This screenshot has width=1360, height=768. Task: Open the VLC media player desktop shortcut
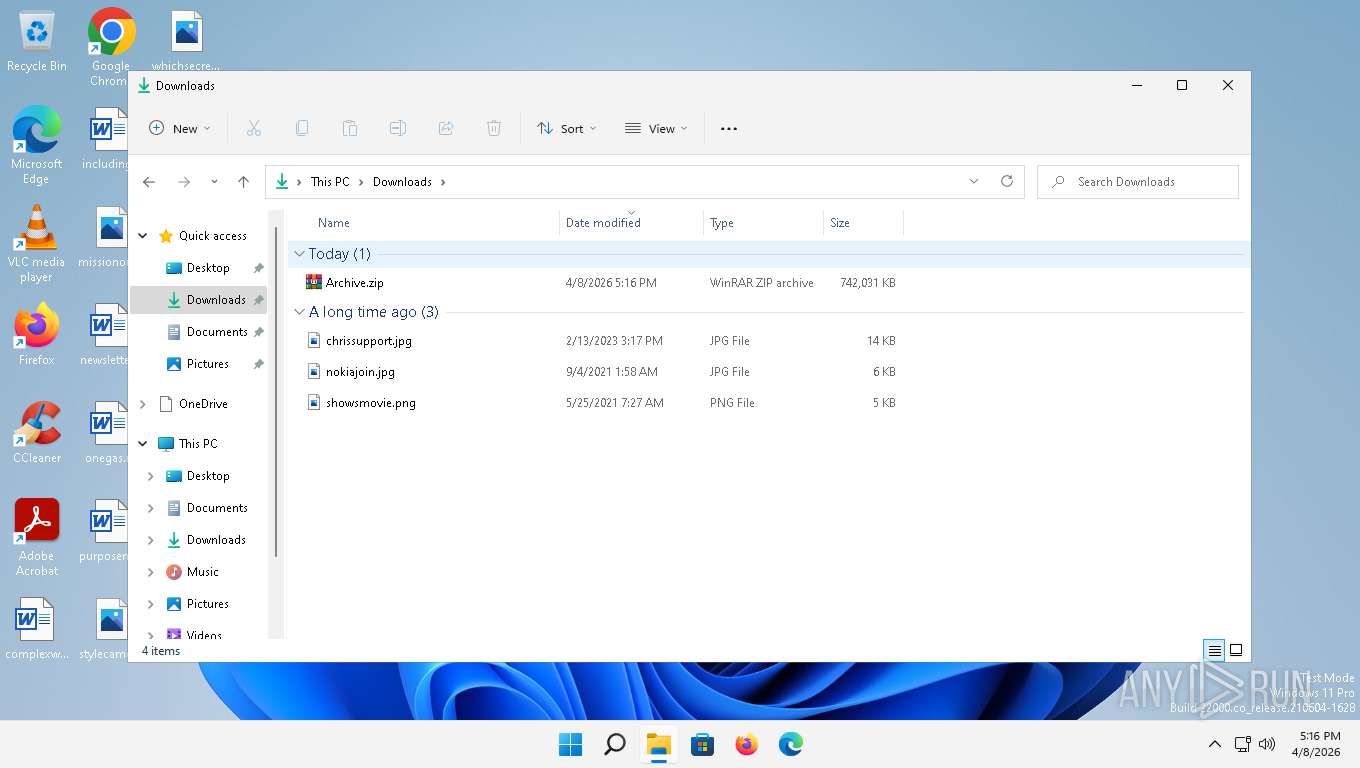pos(36,244)
